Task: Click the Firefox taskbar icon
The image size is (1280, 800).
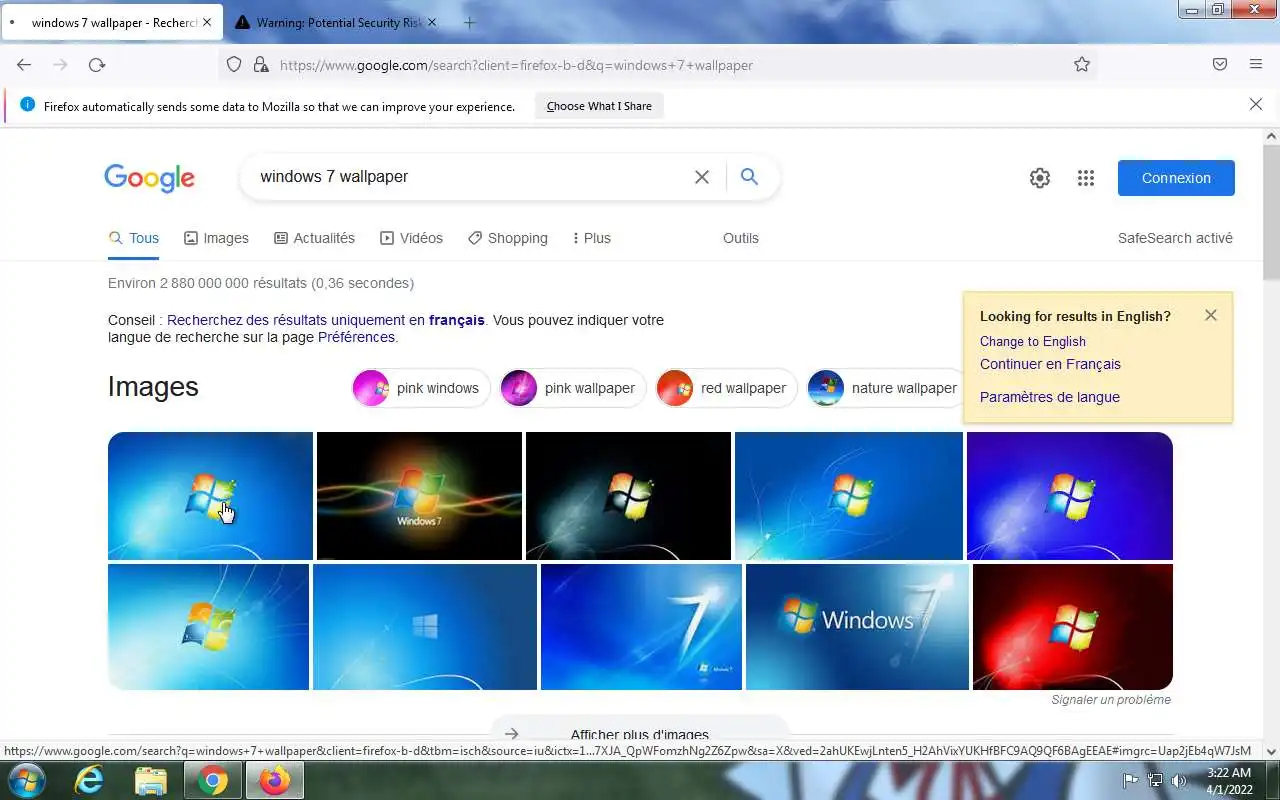Action: point(274,780)
